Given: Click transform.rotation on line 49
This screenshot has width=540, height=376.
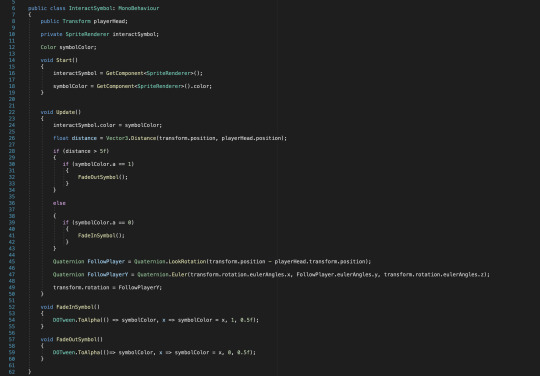Looking at the screenshot, I should click(81, 288).
